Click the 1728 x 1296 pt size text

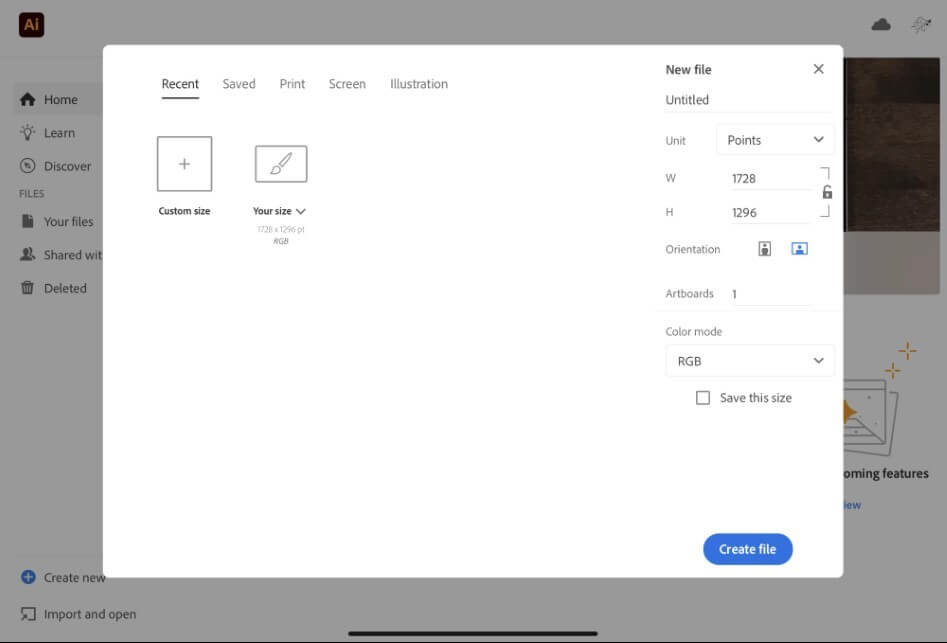point(281,229)
